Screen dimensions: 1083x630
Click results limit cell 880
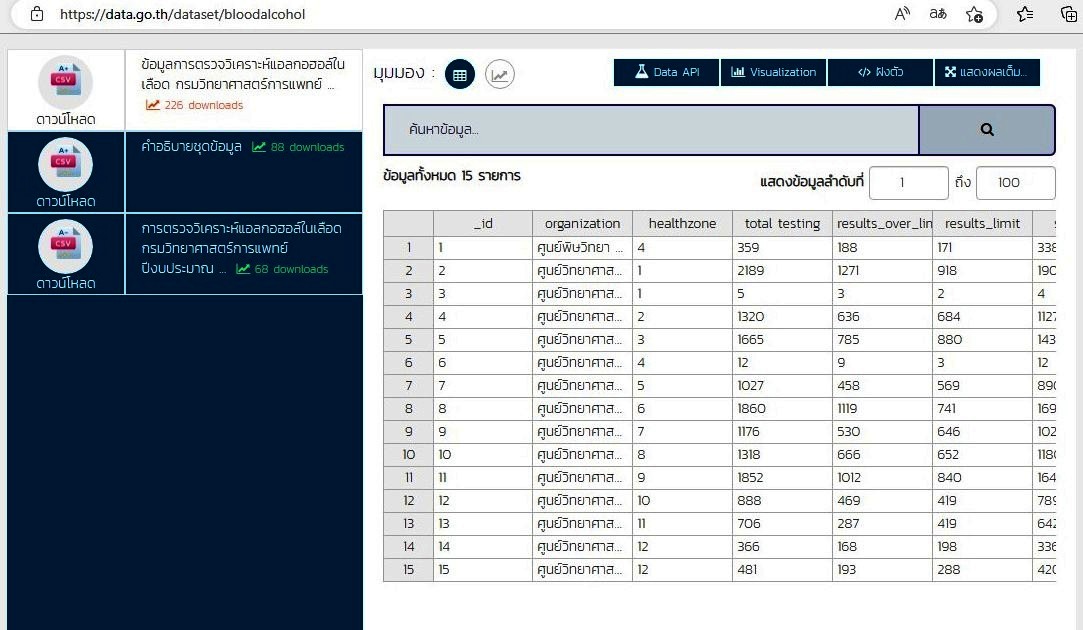pos(982,339)
